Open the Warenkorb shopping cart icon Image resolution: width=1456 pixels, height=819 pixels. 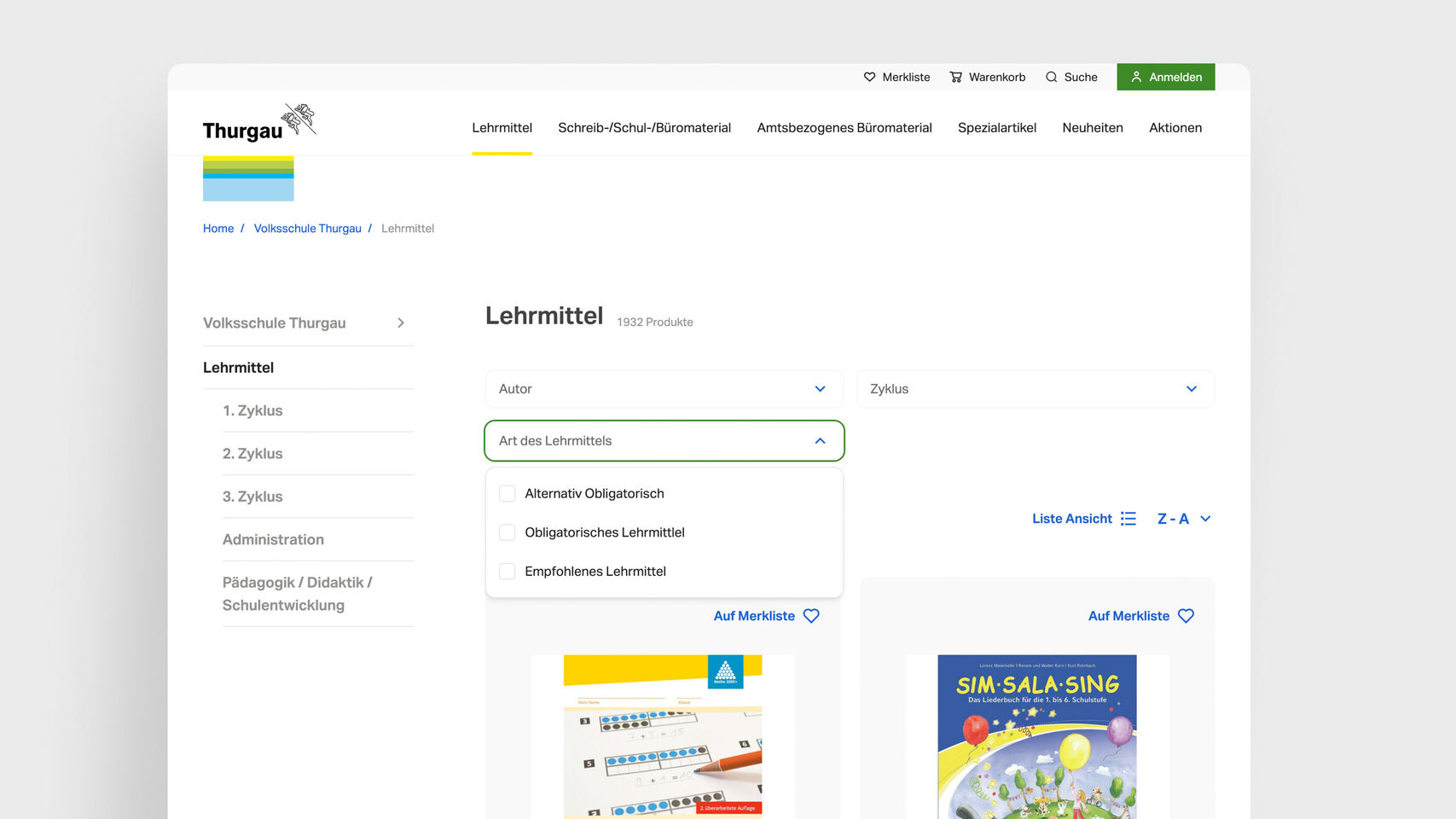click(x=955, y=77)
